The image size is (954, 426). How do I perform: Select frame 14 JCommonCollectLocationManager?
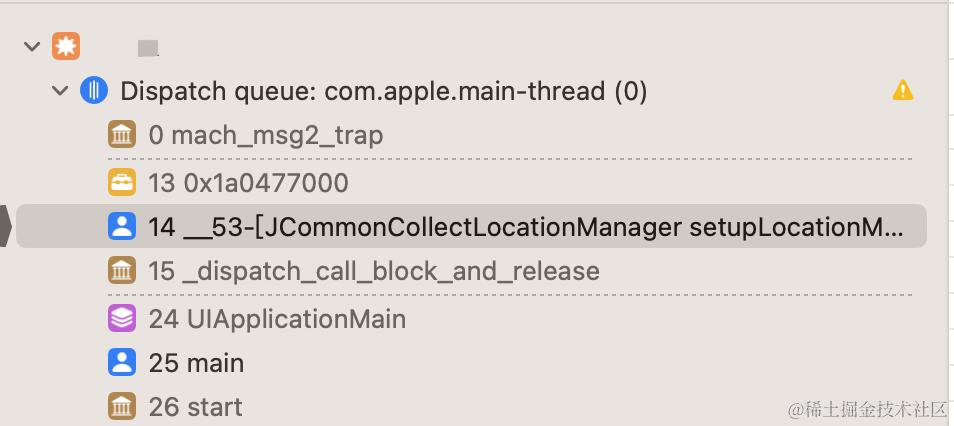(x=472, y=226)
